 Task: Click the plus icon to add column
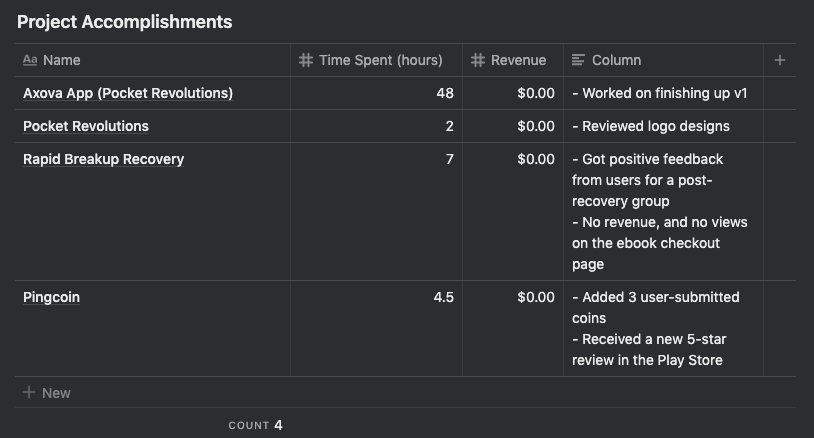tap(780, 60)
